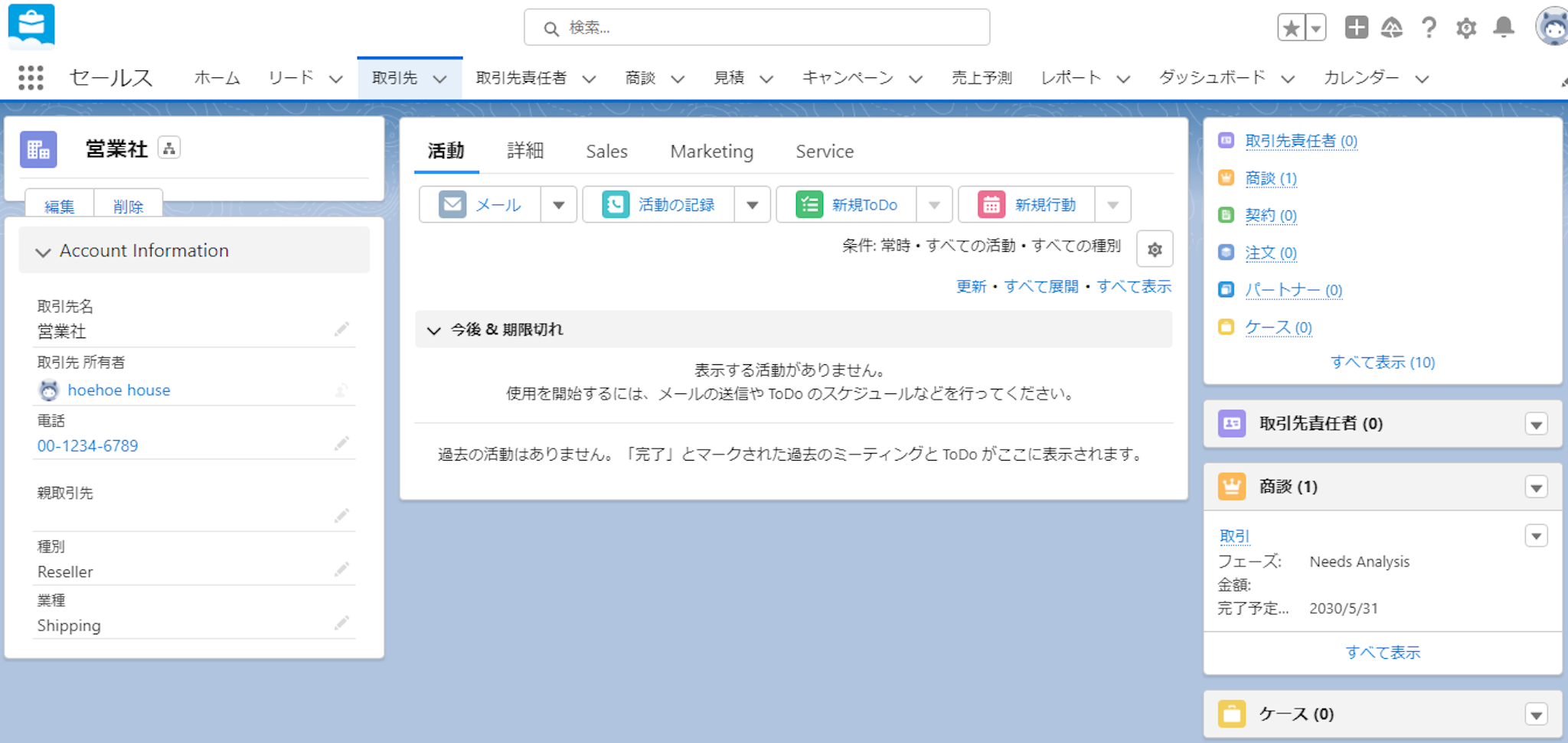Expand the 商談 related list dropdown menu
This screenshot has width=1568, height=743.
[x=1536, y=487]
